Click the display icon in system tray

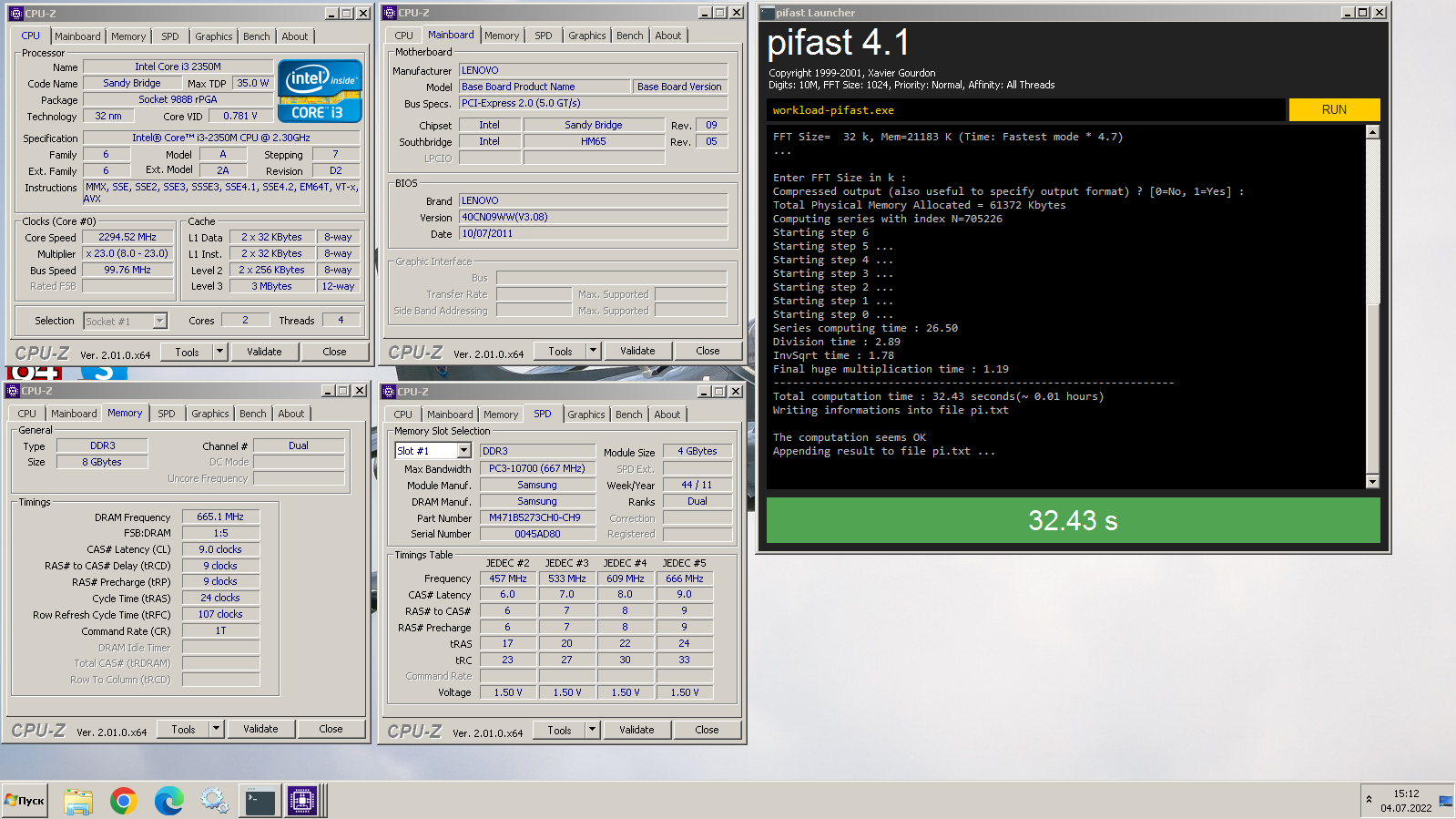[1445, 802]
